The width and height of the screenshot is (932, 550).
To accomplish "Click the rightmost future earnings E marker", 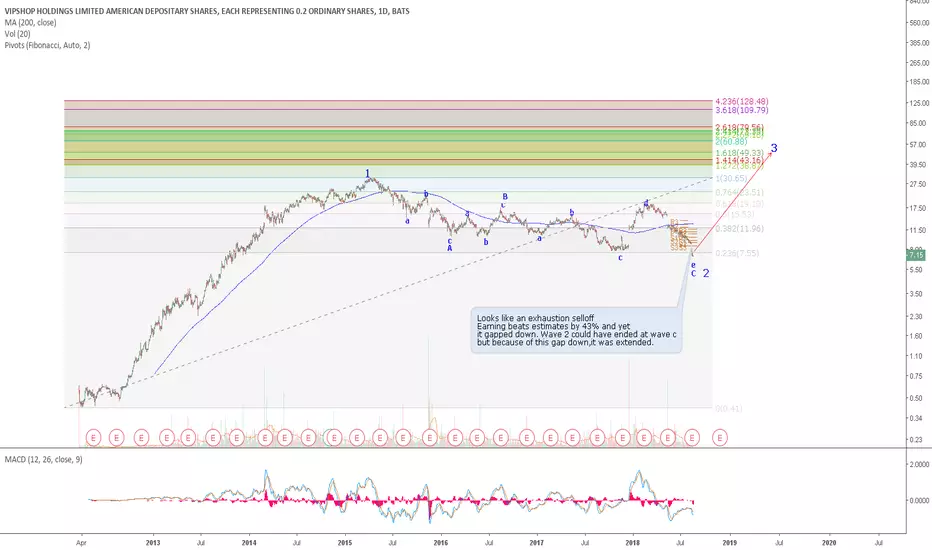I will pyautogui.click(x=720, y=438).
